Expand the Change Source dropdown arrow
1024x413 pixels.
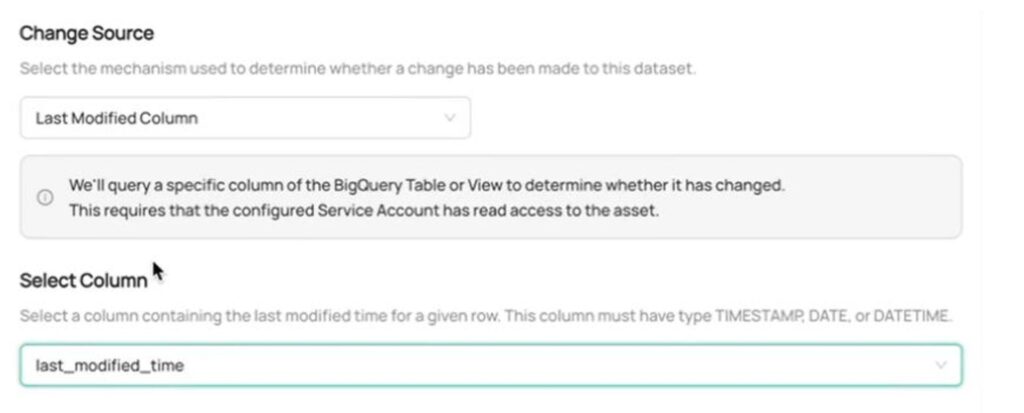(x=449, y=118)
